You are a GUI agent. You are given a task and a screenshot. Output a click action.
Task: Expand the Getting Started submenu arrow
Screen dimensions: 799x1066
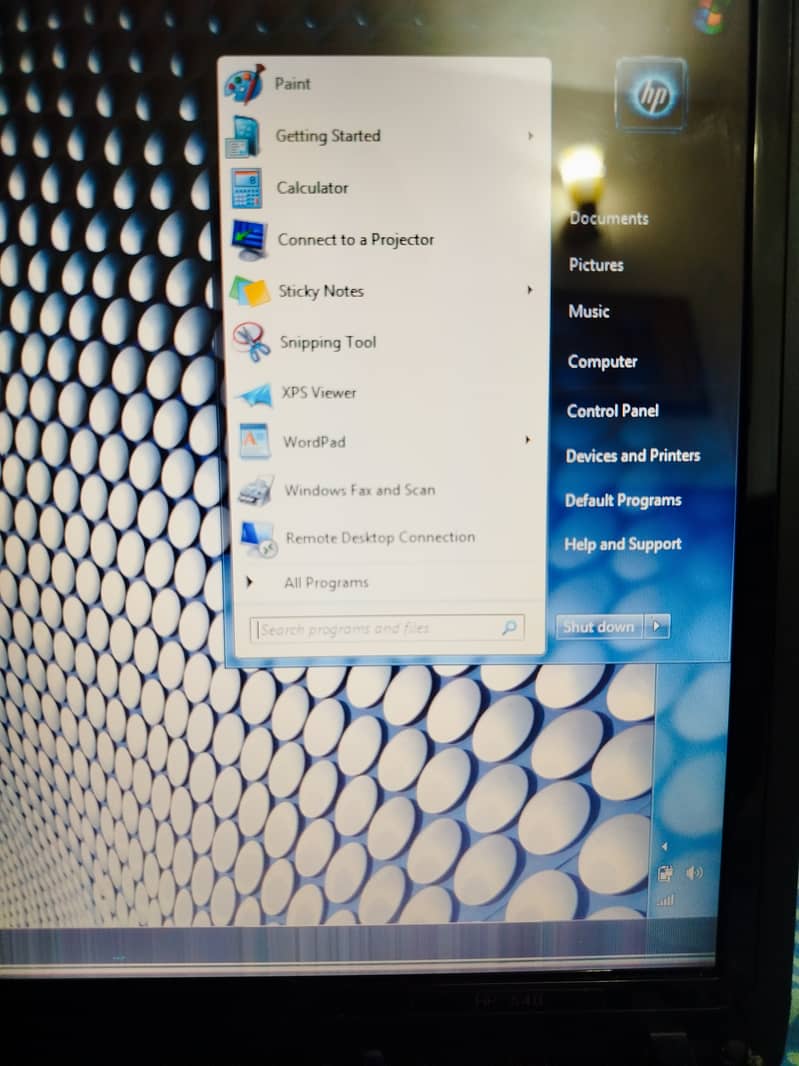pos(530,136)
